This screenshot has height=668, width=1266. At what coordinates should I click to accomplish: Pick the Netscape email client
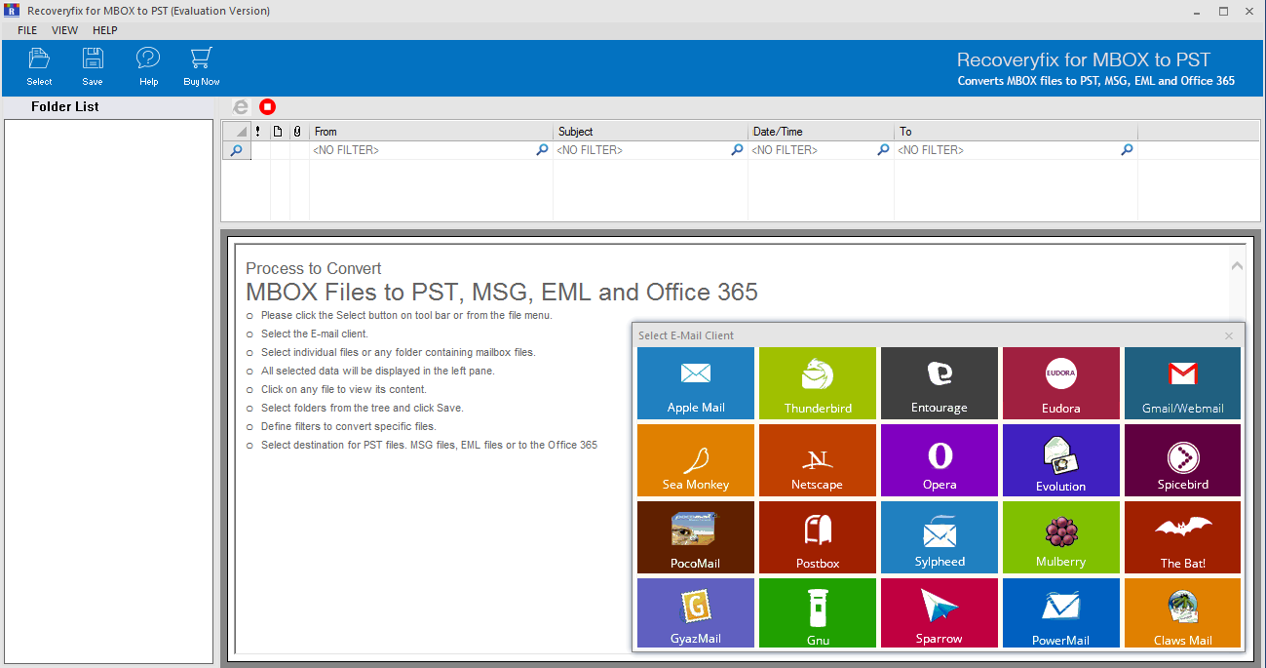818,460
